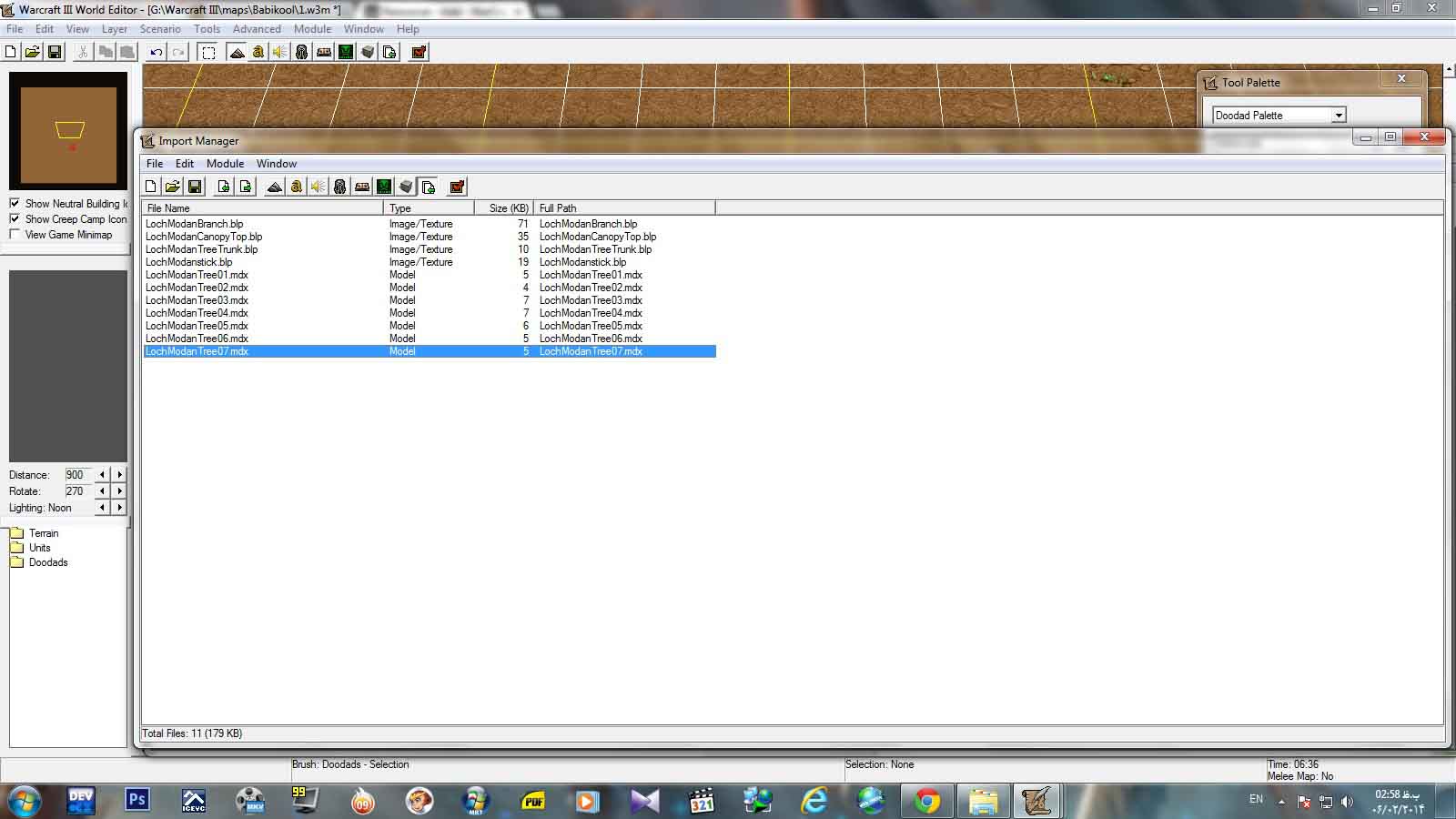Sort list by Type column header

click(x=430, y=208)
